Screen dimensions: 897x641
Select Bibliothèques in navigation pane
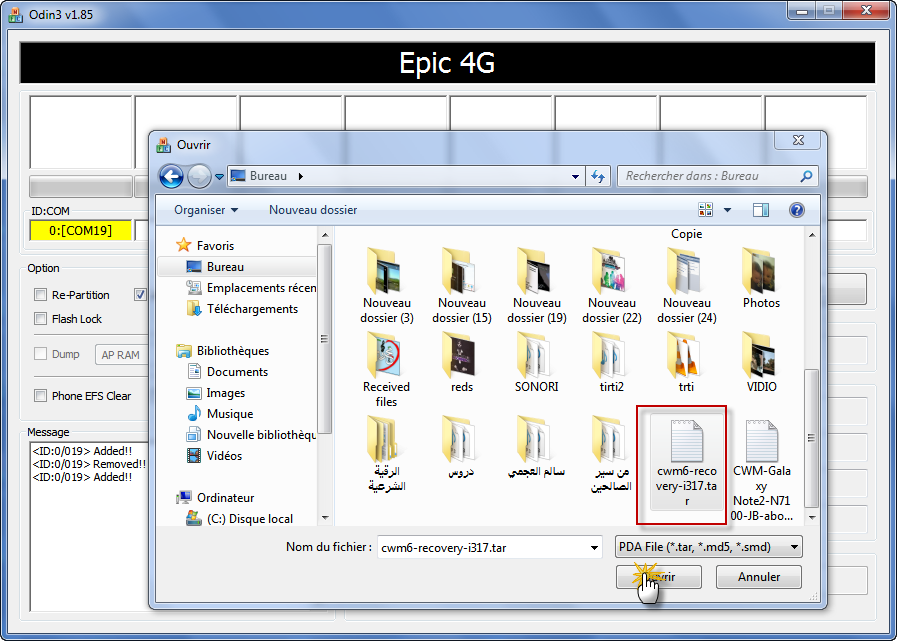(223, 351)
